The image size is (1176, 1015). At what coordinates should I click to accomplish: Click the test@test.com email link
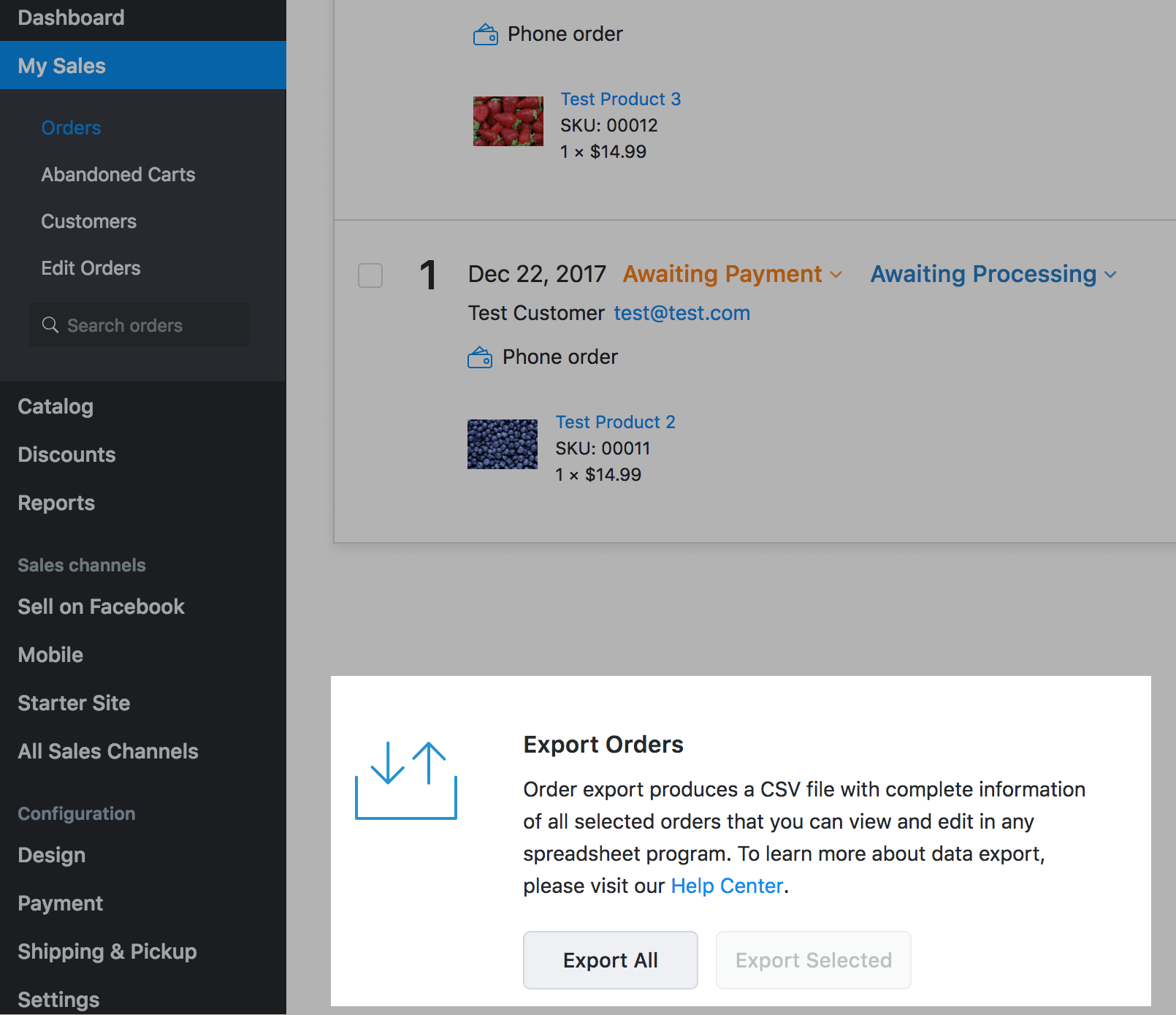(x=681, y=313)
